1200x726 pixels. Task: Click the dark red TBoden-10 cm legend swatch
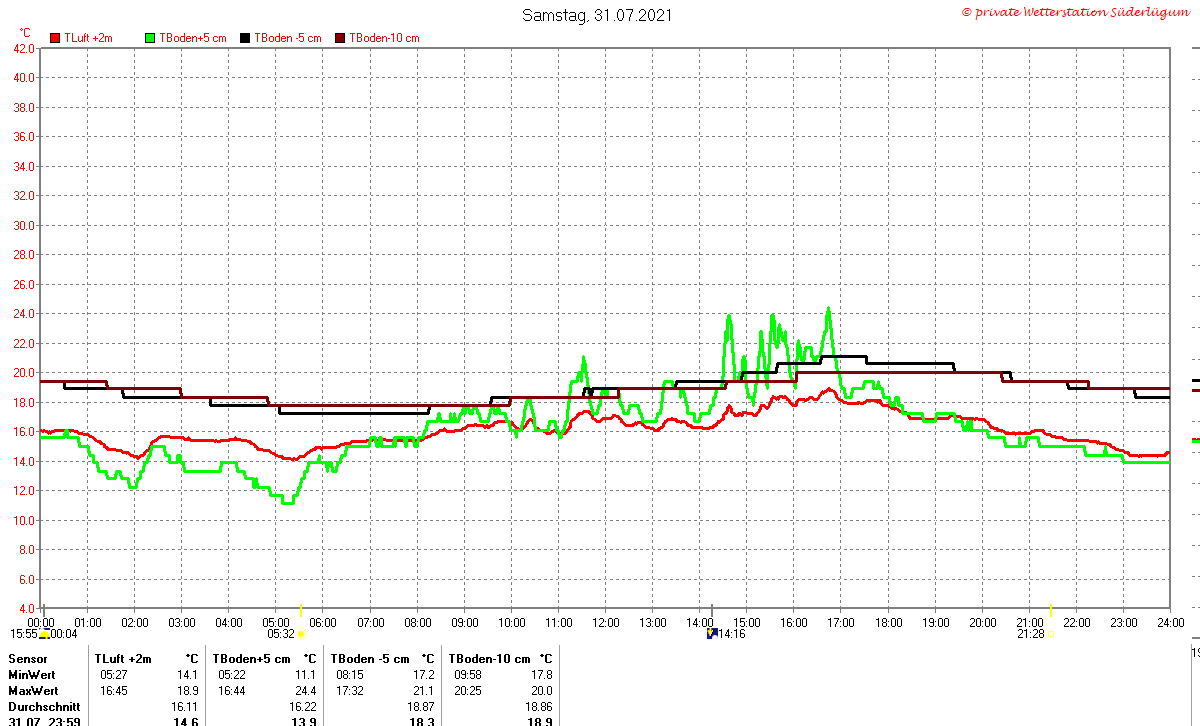339,38
